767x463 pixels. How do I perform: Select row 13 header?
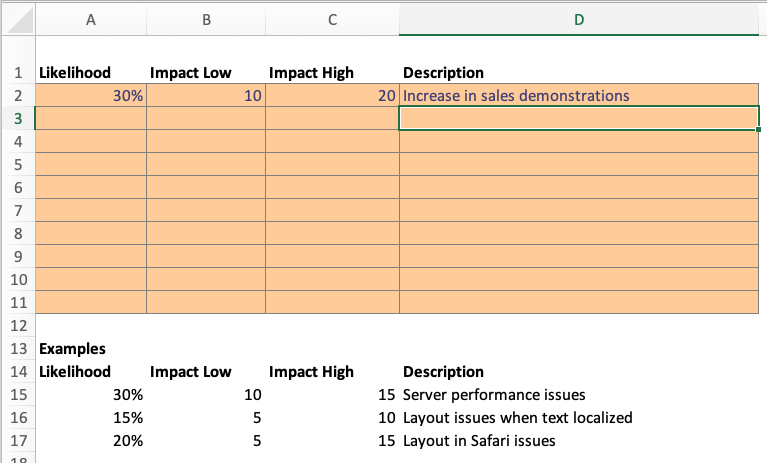point(18,349)
